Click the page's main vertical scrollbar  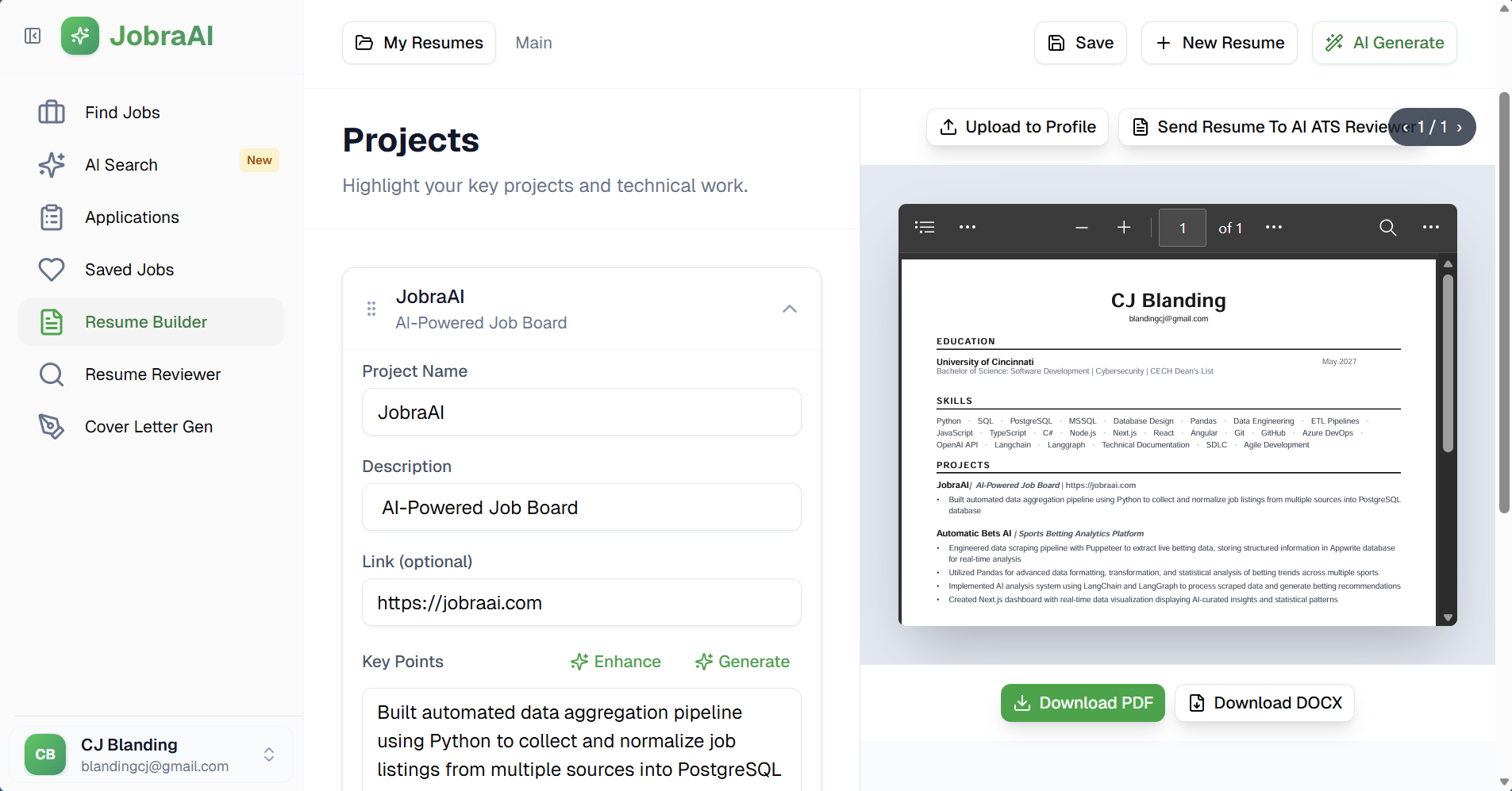click(1503, 303)
